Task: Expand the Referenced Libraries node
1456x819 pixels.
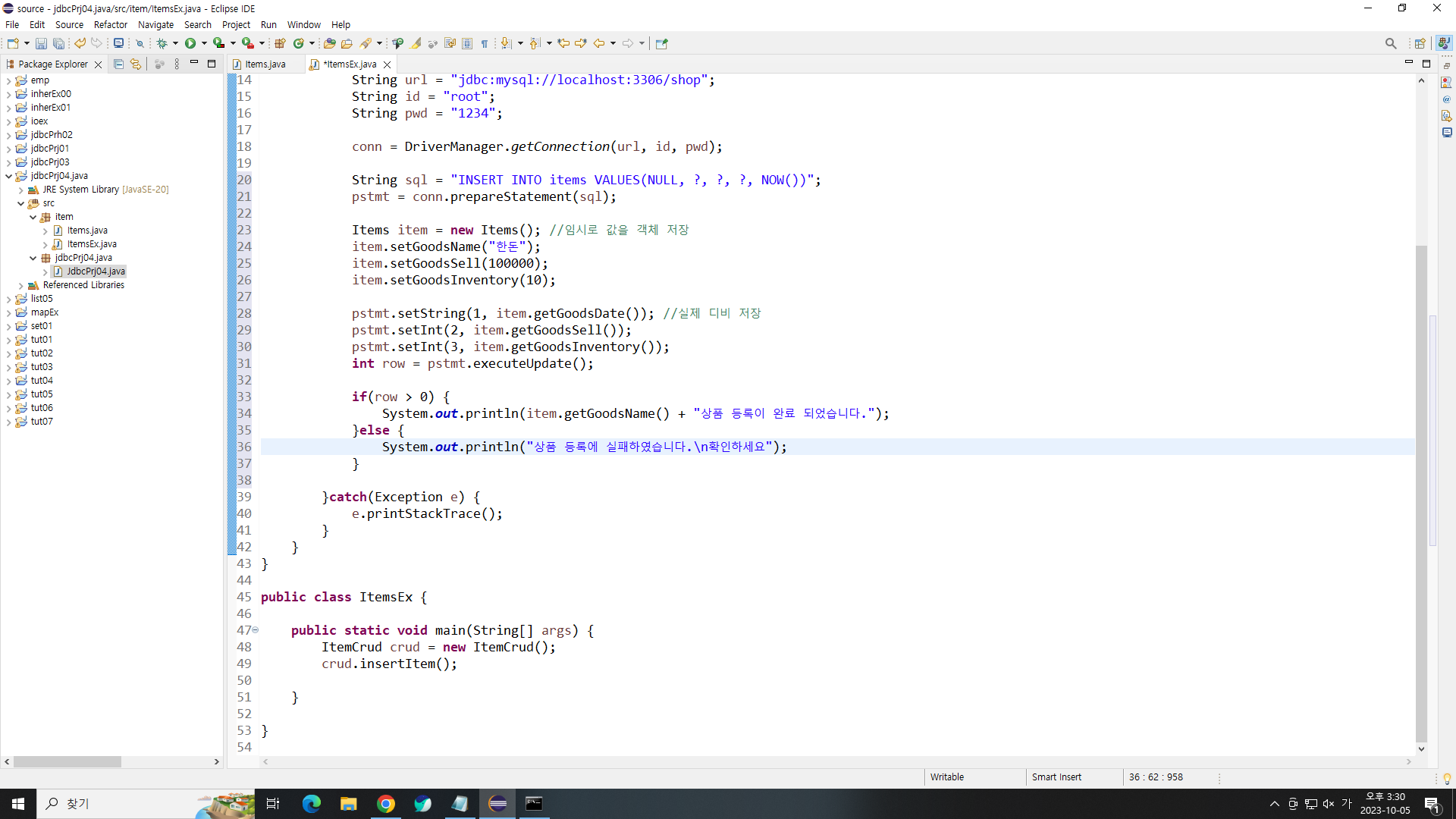Action: click(x=21, y=286)
